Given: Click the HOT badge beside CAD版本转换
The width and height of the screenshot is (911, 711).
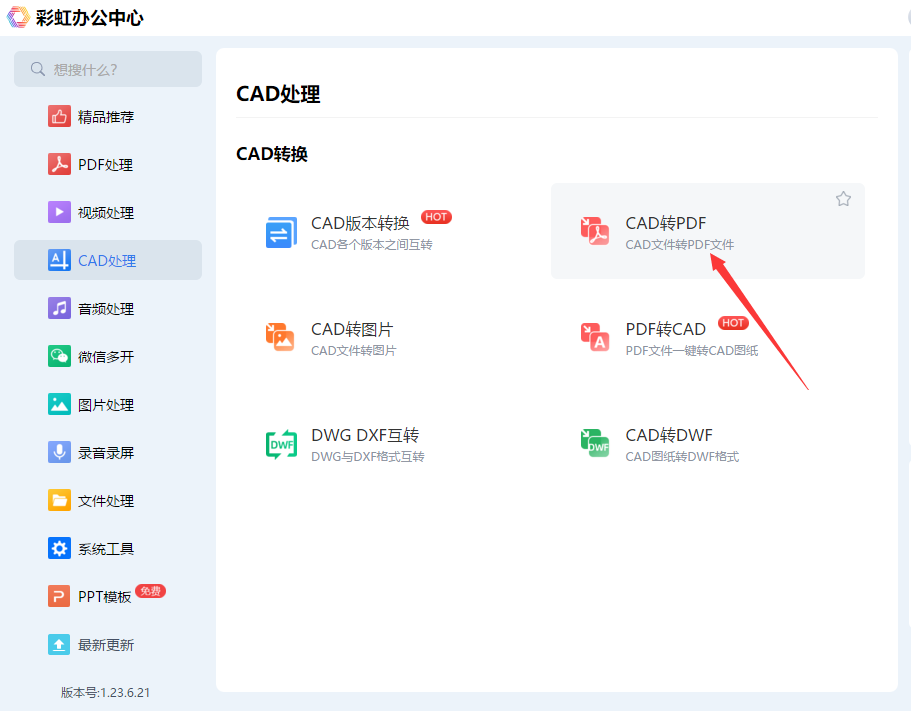Looking at the screenshot, I should (x=436, y=217).
